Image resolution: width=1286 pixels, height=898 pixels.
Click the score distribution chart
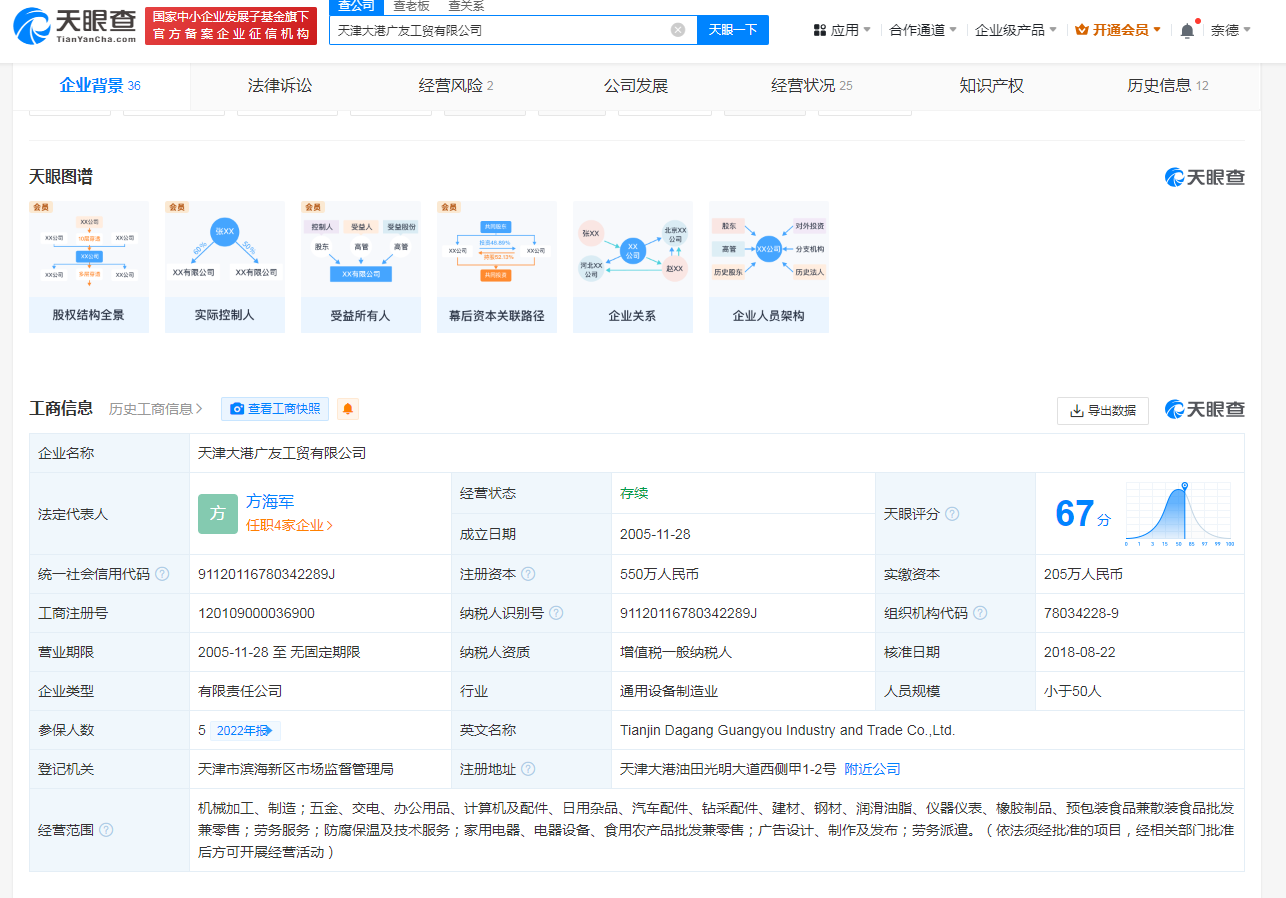click(x=1180, y=514)
